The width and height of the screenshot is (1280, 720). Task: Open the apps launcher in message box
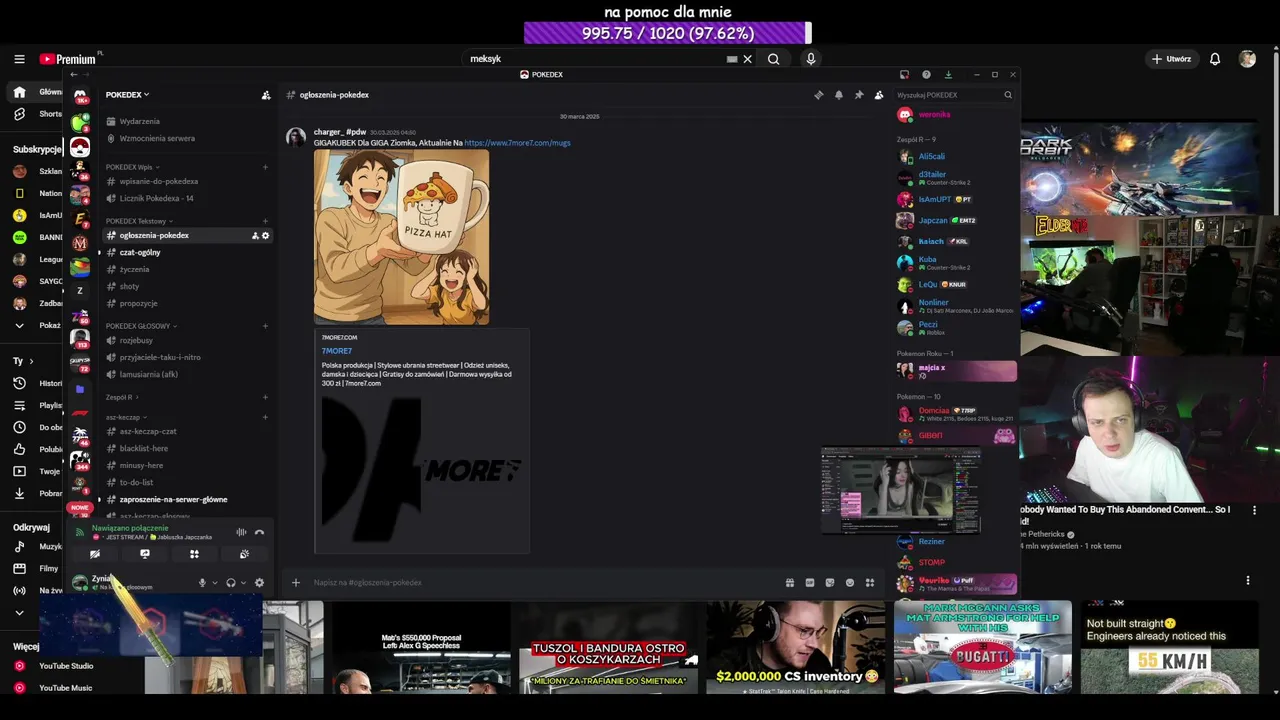point(870,582)
